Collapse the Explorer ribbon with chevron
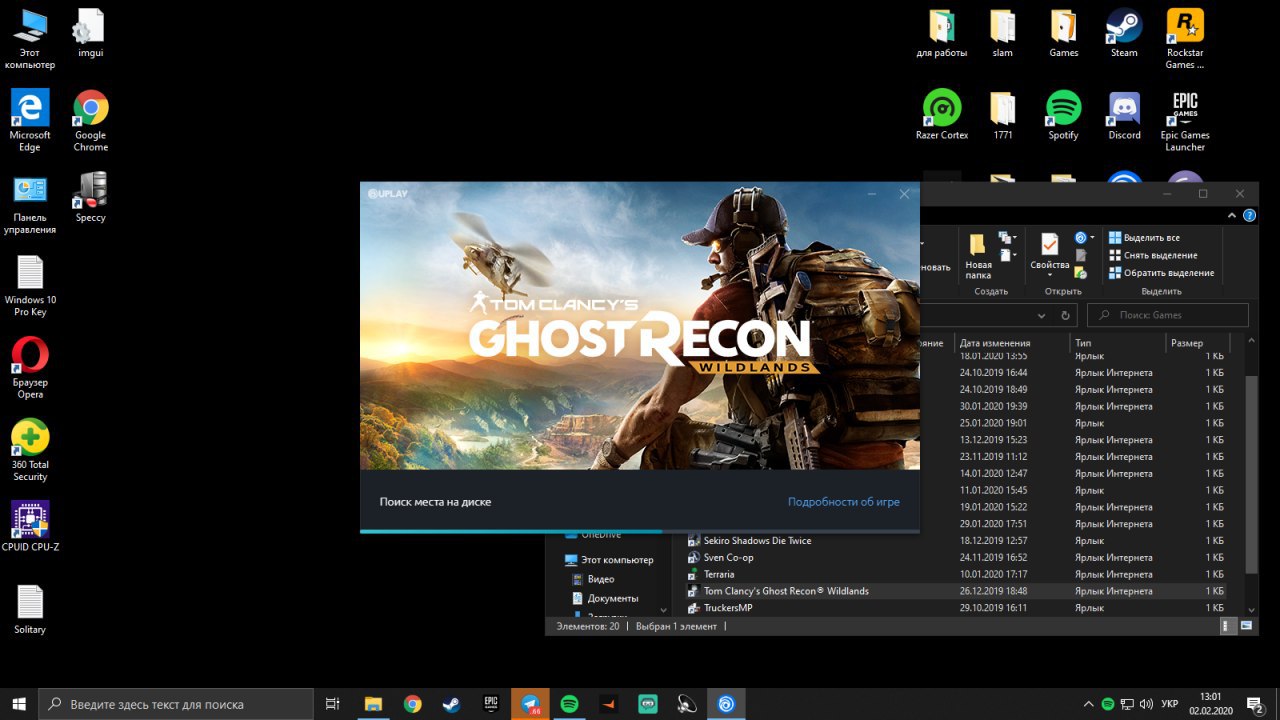Screen dimensions: 1280x720 click(1231, 215)
